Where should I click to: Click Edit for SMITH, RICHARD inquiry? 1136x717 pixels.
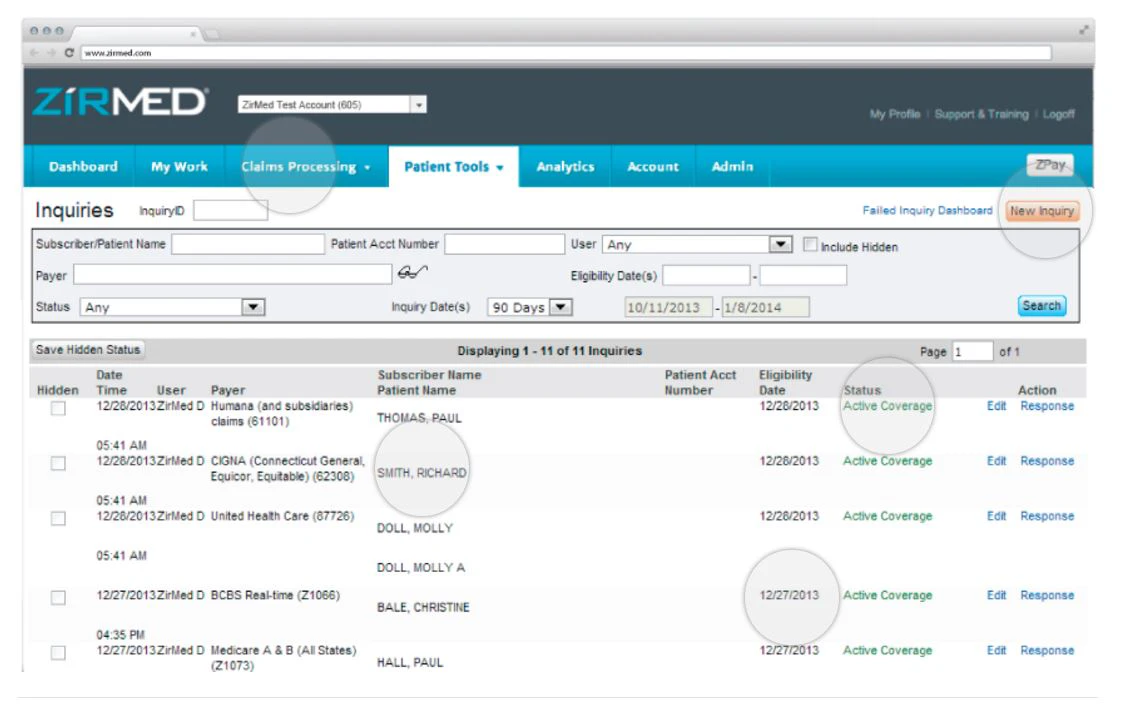pos(996,461)
